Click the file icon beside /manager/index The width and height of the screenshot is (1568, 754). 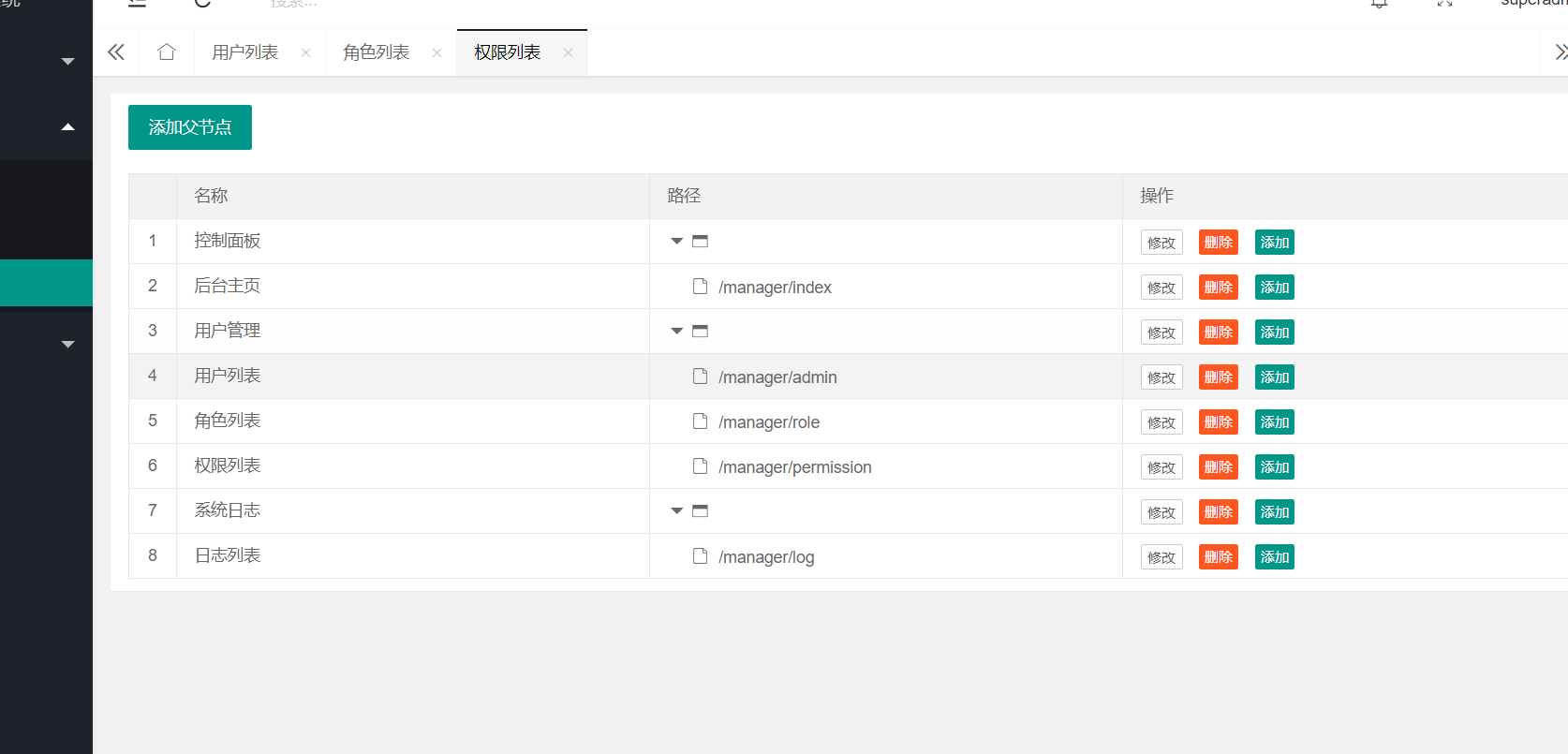coord(700,287)
